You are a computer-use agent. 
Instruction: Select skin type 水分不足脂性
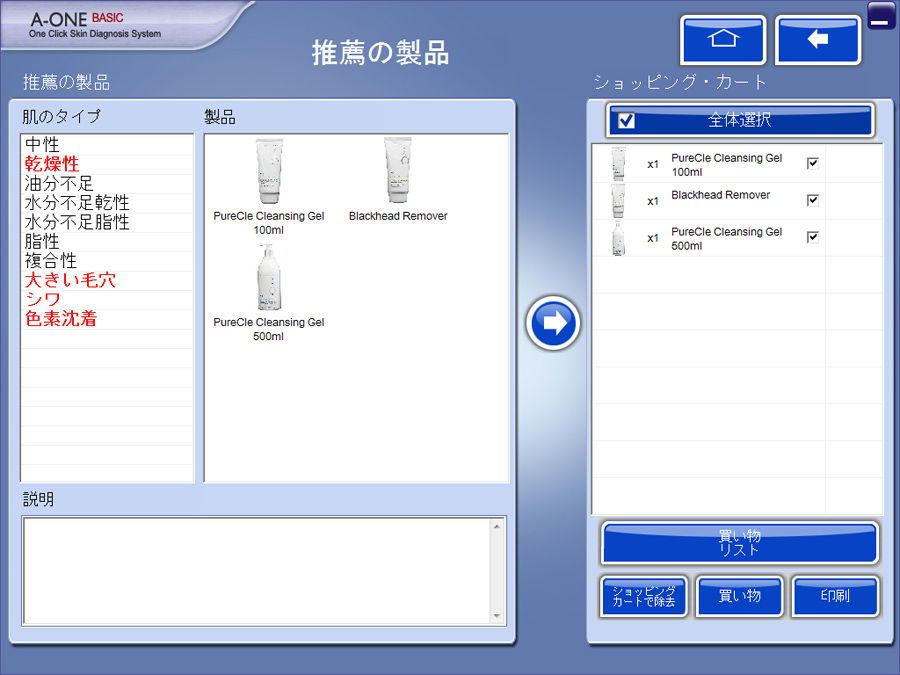[107, 222]
